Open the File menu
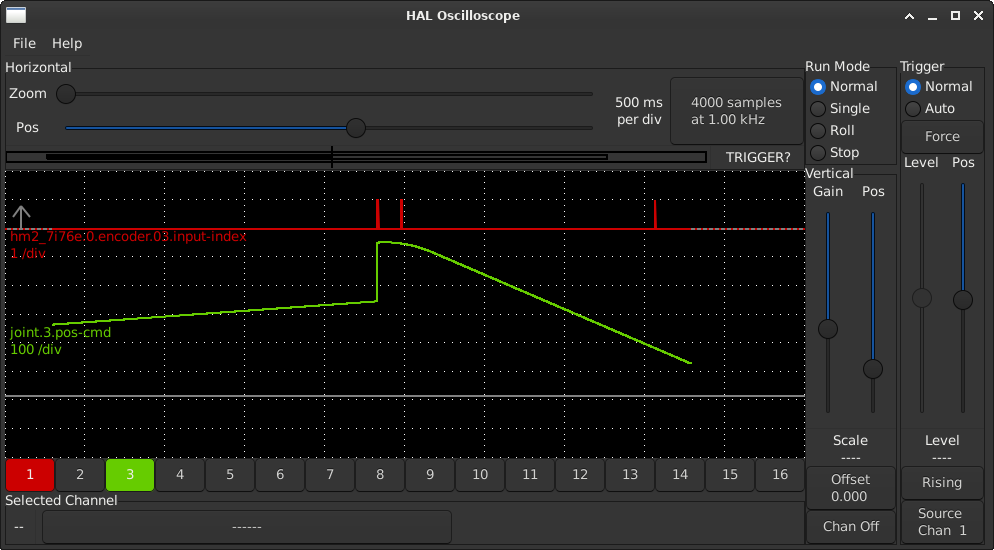Screen dimensions: 994x550 click(x=24, y=44)
